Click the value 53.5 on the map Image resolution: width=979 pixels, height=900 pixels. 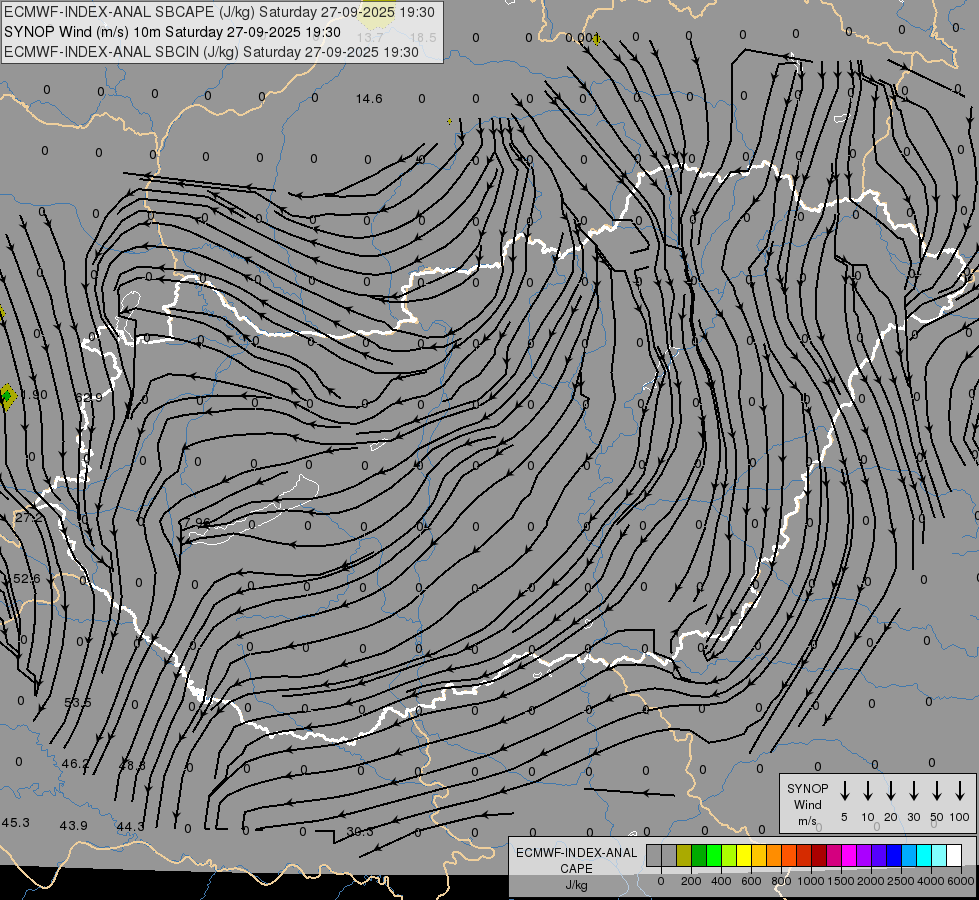[x=77, y=702]
